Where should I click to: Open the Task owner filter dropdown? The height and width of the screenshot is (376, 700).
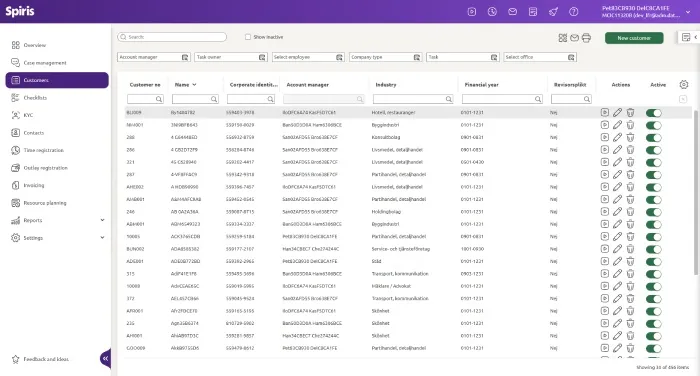(231, 57)
